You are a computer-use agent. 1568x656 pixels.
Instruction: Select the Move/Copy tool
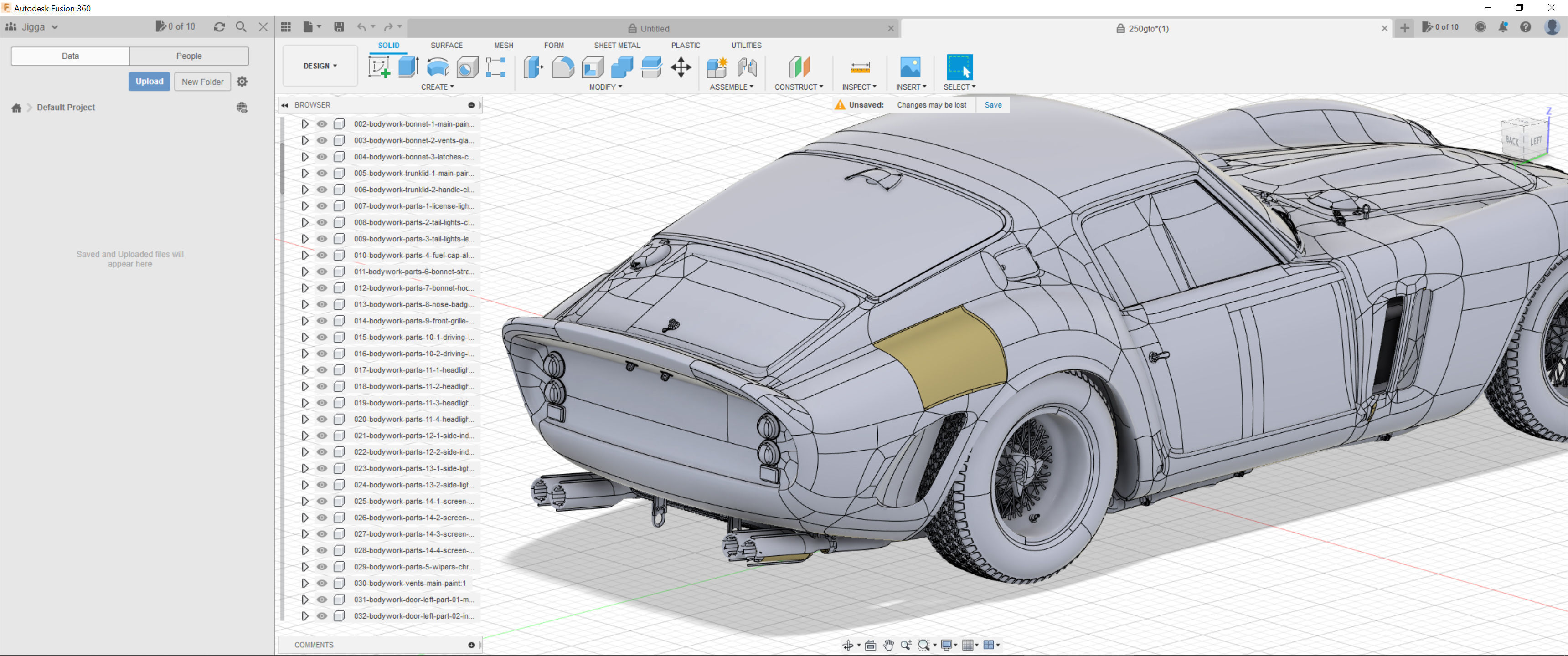pyautogui.click(x=681, y=67)
